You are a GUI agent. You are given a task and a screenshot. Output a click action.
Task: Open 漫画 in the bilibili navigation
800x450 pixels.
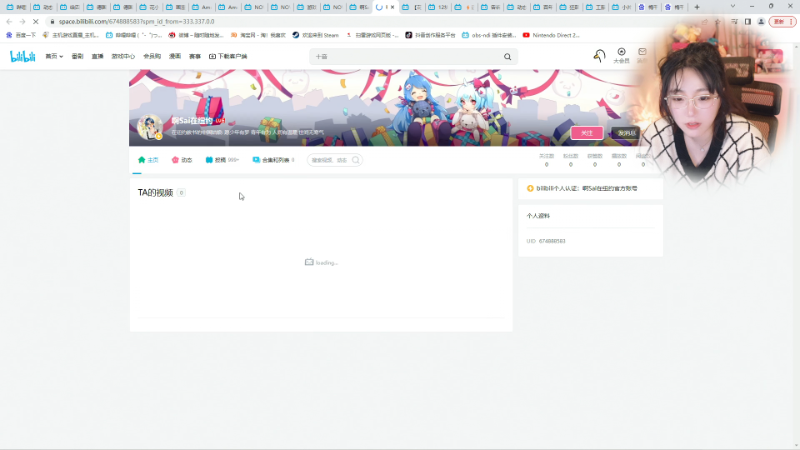(x=175, y=56)
